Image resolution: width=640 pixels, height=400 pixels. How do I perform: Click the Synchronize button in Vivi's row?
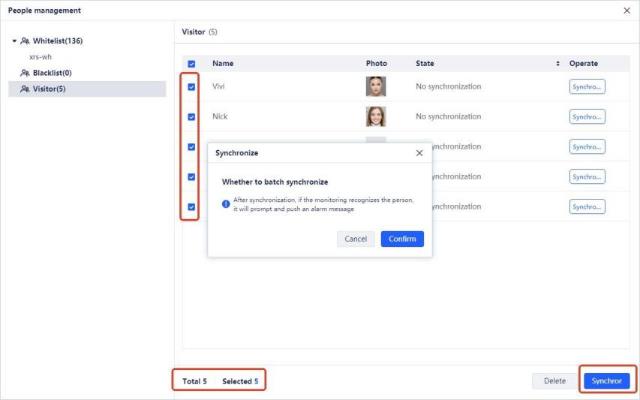587,87
